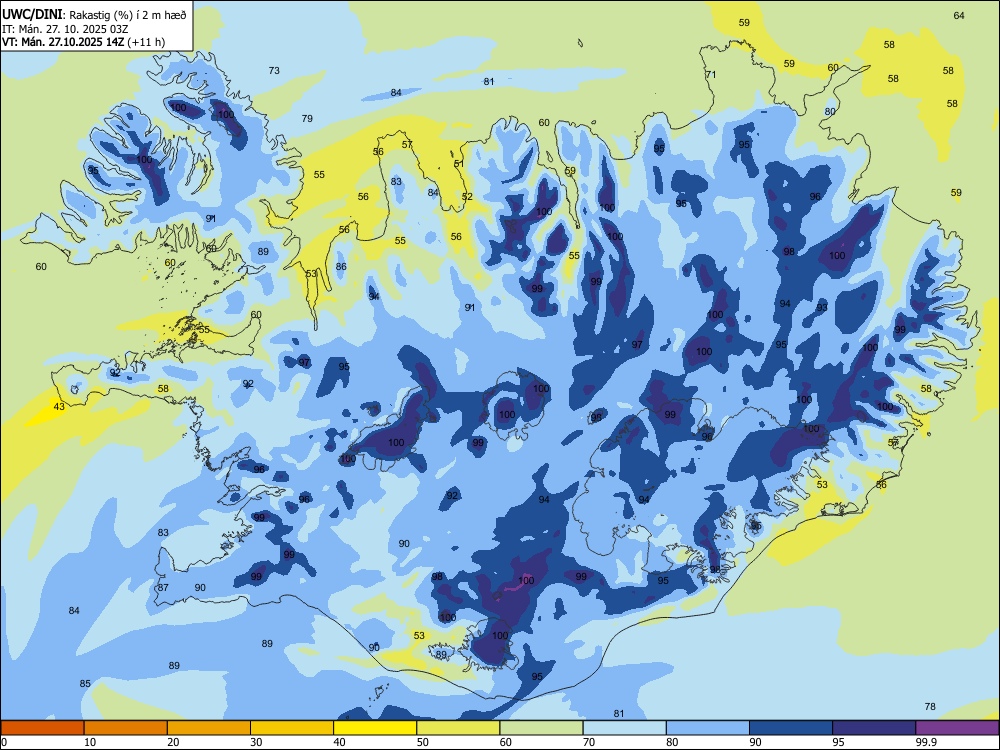1000x750 pixels.
Task: Click the dark orange 0–10 legend swatch
Action: click(x=42, y=728)
